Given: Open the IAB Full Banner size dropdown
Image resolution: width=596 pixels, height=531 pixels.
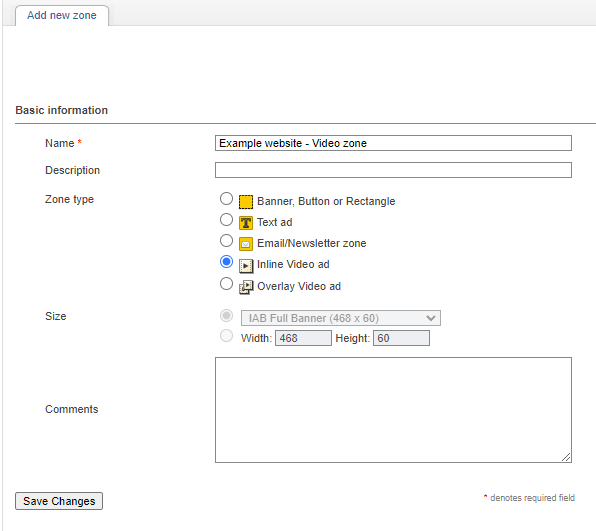Looking at the screenshot, I should [x=341, y=318].
